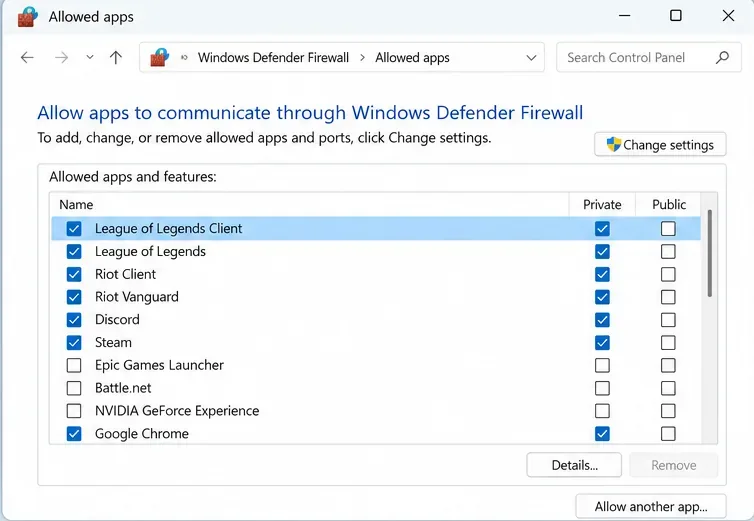Toggle Private for League of Legends
The height and width of the screenshot is (521, 754).
coord(602,251)
